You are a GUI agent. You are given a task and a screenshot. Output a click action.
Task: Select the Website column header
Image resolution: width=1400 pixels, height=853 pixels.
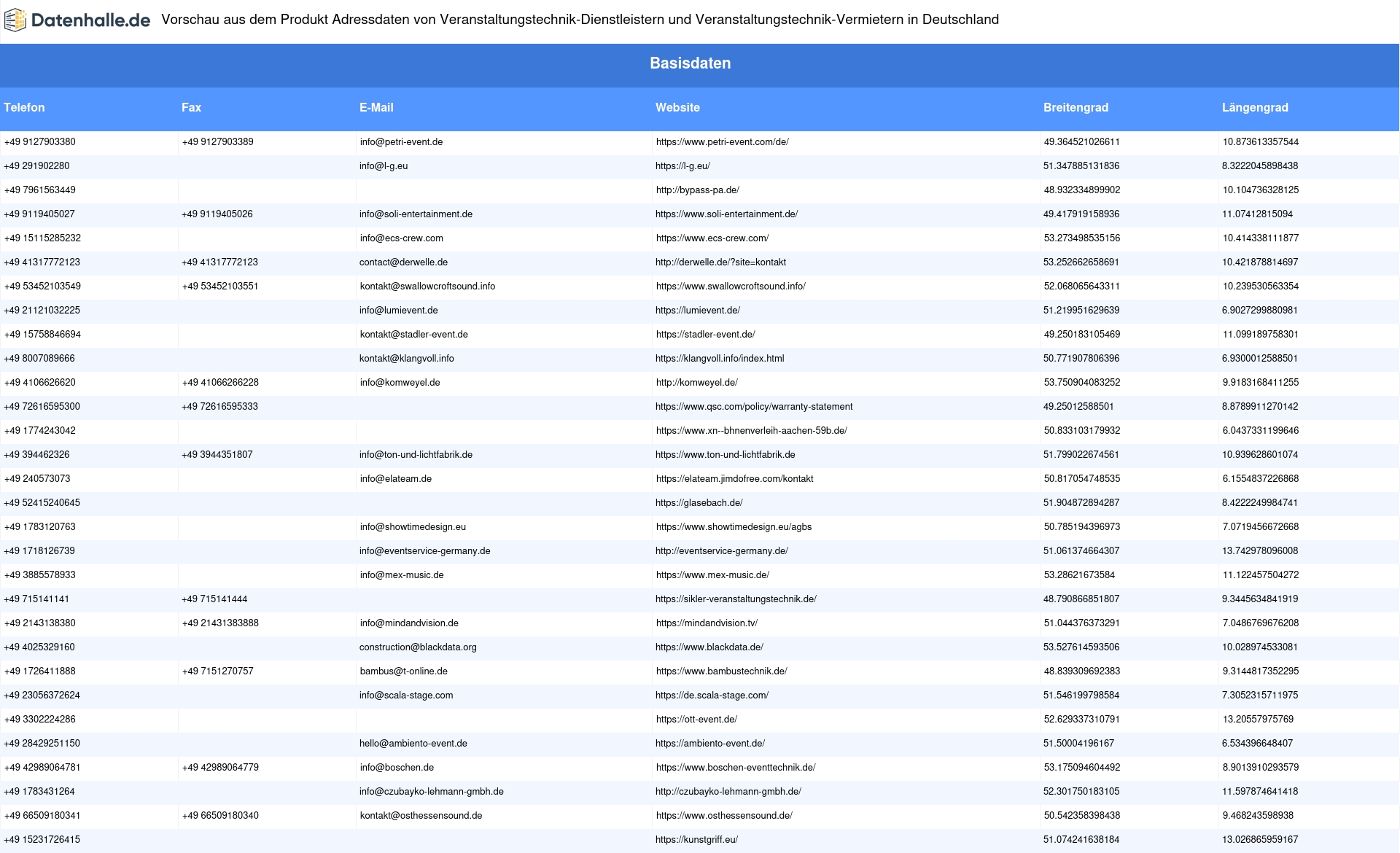pyautogui.click(x=677, y=107)
